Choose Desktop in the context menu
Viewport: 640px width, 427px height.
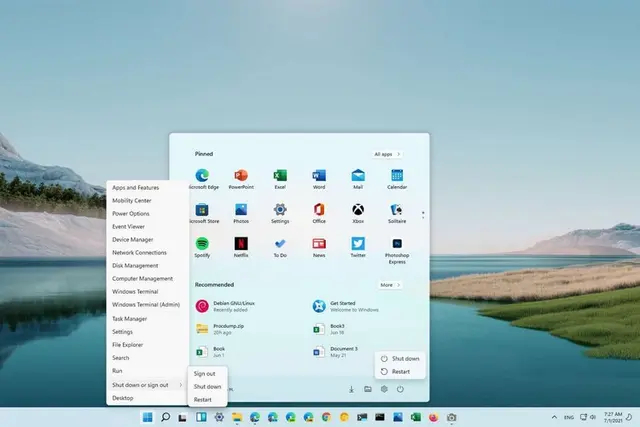pyautogui.click(x=122, y=398)
